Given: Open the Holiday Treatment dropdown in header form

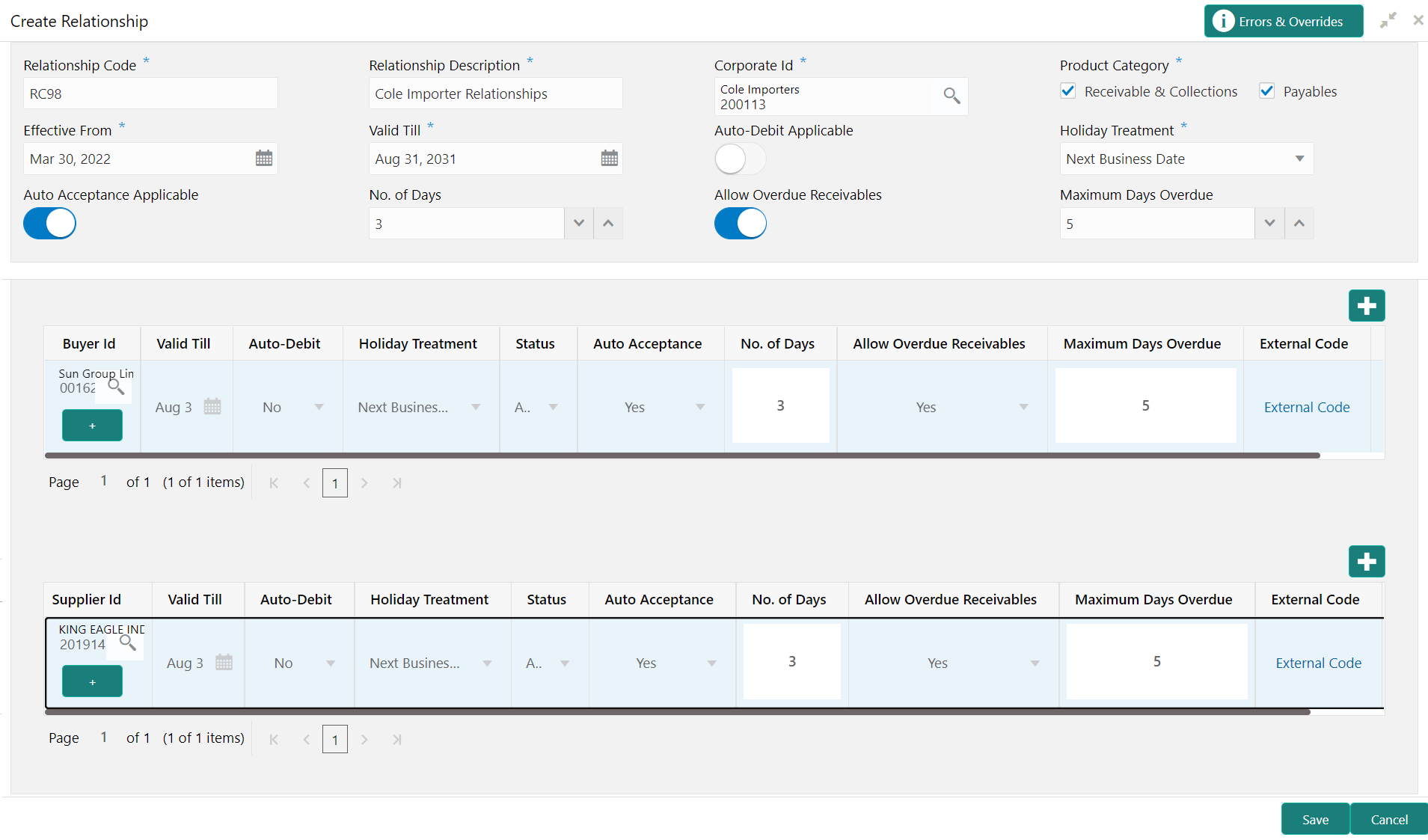Looking at the screenshot, I should (1186, 159).
